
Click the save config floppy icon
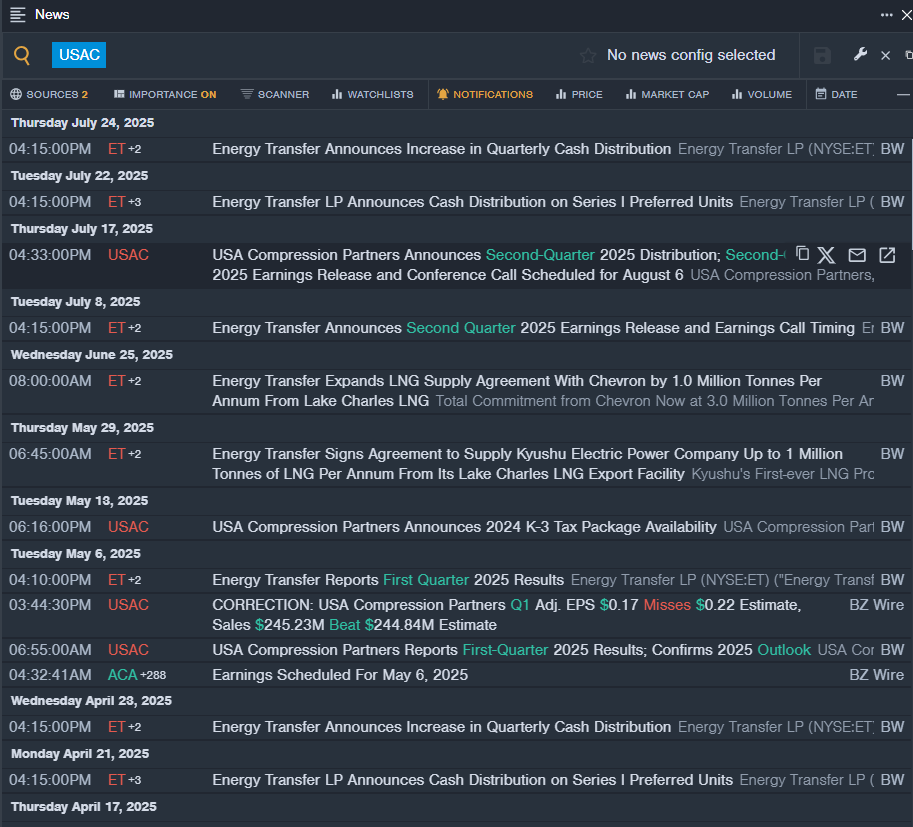[822, 55]
